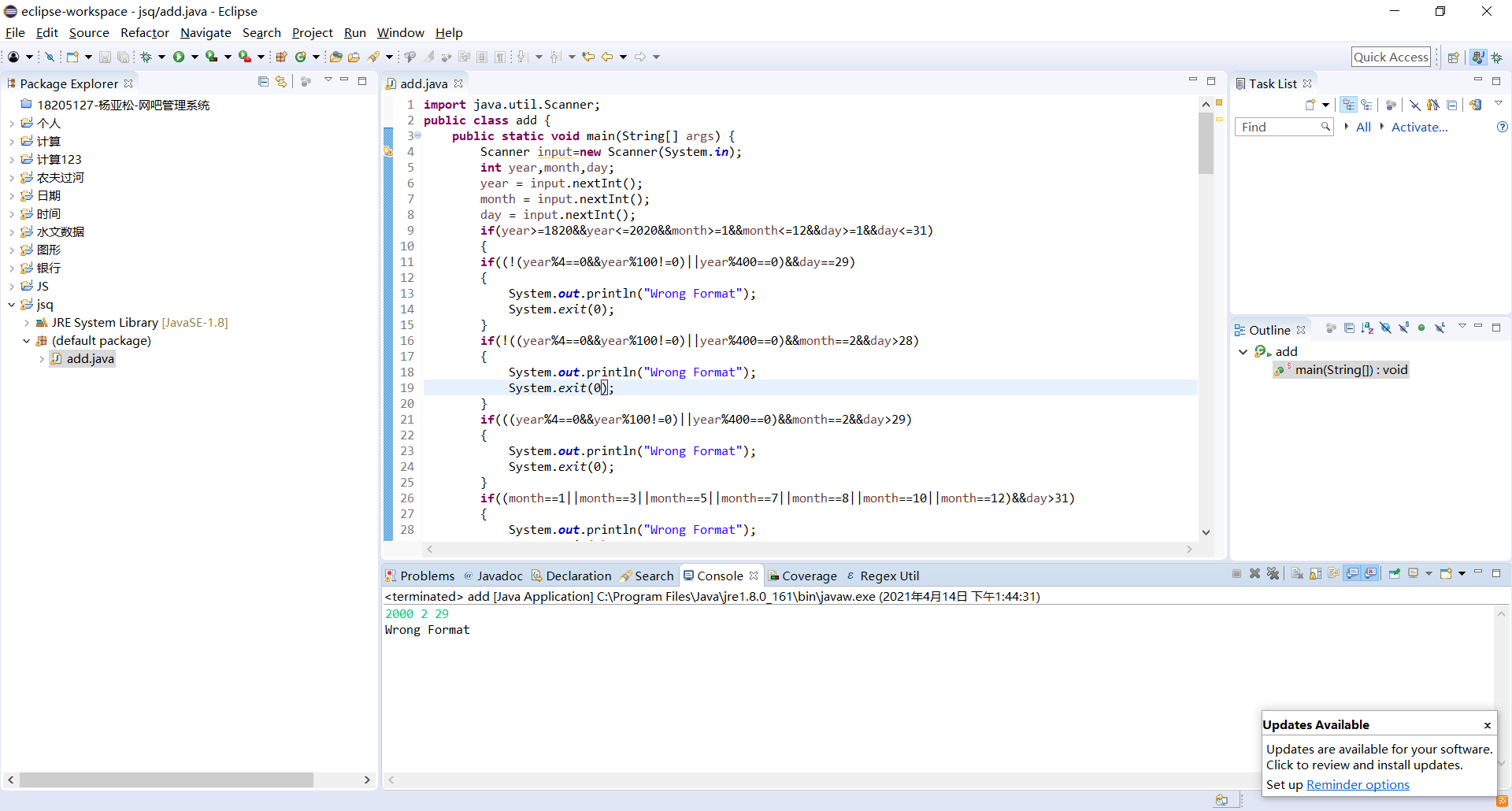This screenshot has width=1512, height=811.
Task: Open the Reminder options link
Action: click(1358, 784)
